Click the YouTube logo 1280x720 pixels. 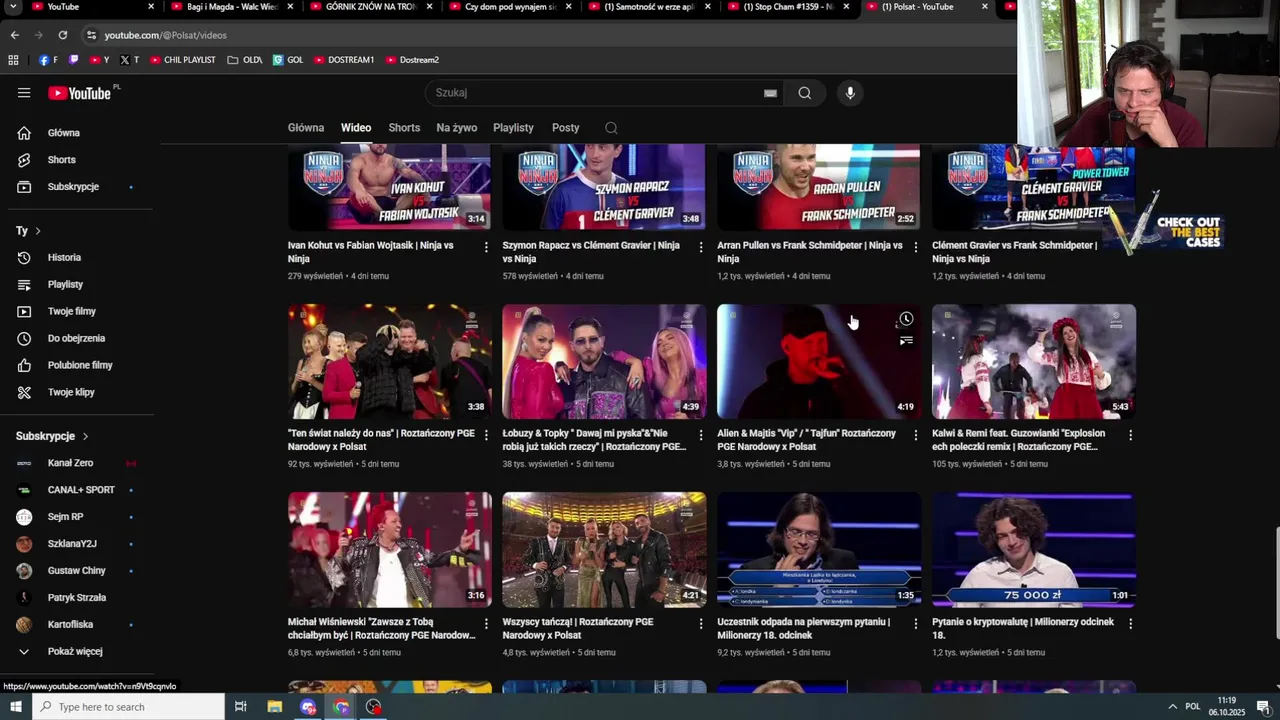pos(80,93)
